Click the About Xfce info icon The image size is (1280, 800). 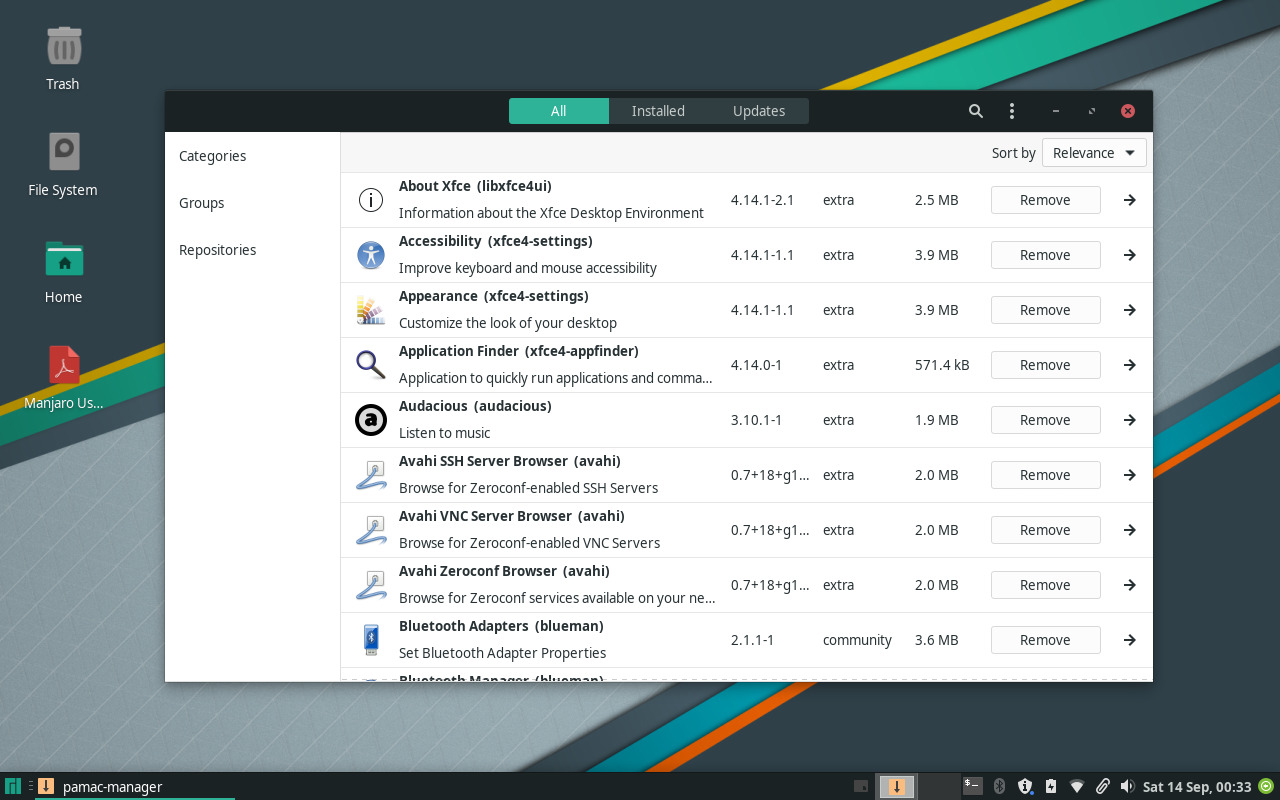371,200
